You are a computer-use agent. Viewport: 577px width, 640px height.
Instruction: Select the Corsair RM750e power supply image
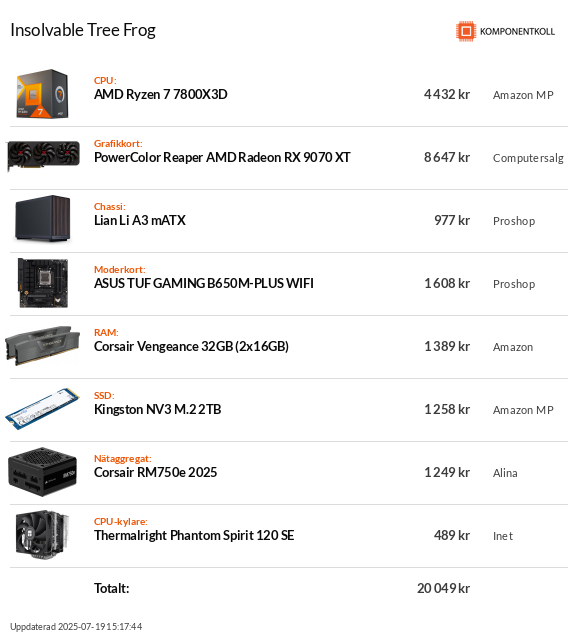42,472
